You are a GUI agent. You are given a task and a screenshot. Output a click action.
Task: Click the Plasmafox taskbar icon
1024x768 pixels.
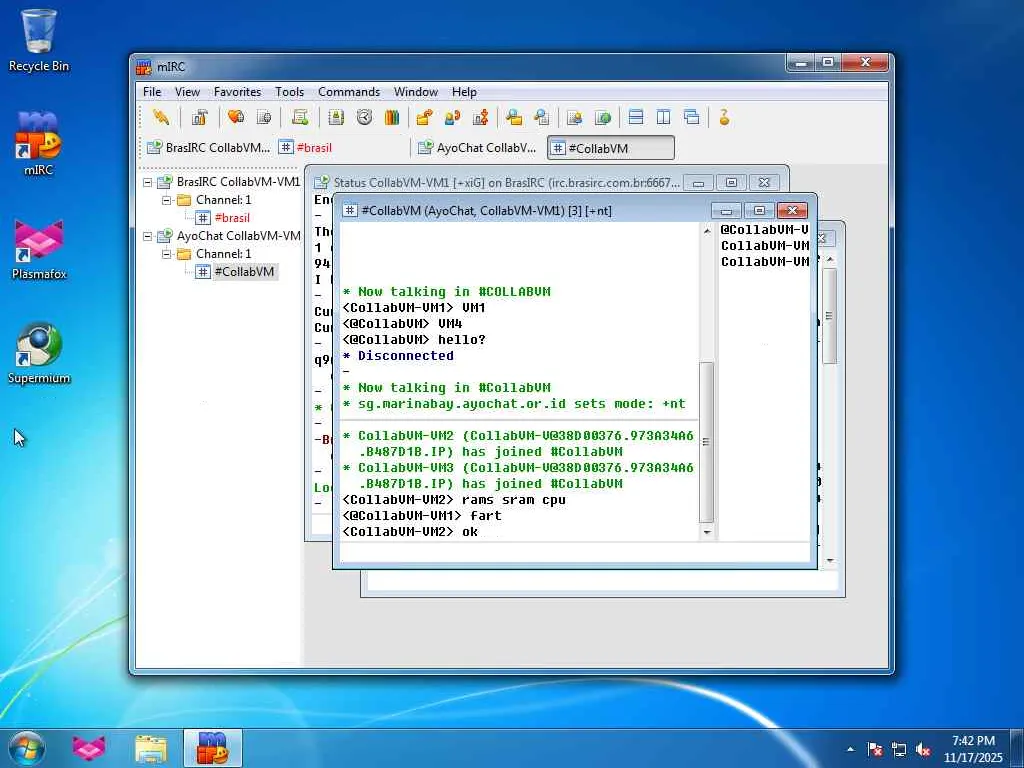click(x=89, y=748)
